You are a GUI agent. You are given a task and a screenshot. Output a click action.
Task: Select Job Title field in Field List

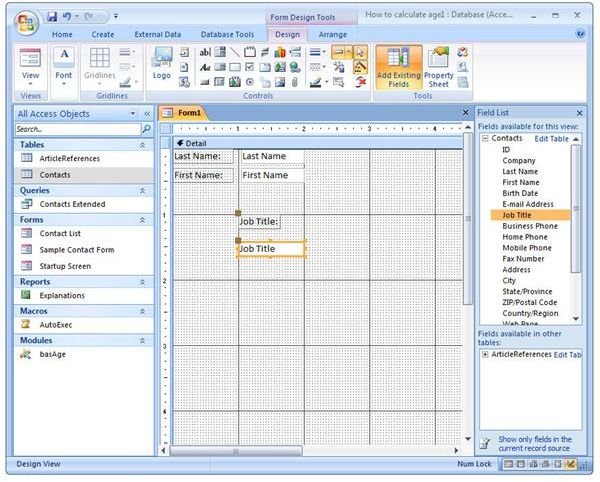(x=530, y=215)
